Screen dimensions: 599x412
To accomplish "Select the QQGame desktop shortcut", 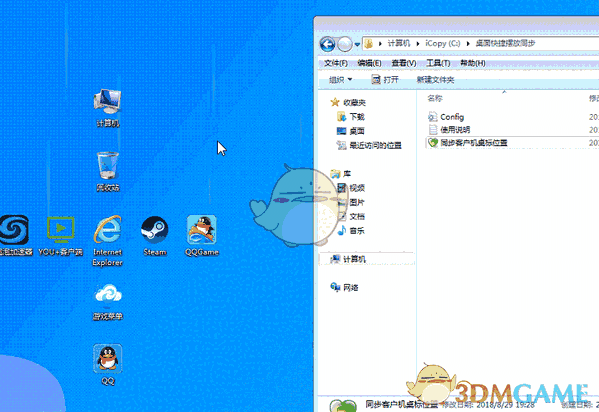I will coord(202,235).
